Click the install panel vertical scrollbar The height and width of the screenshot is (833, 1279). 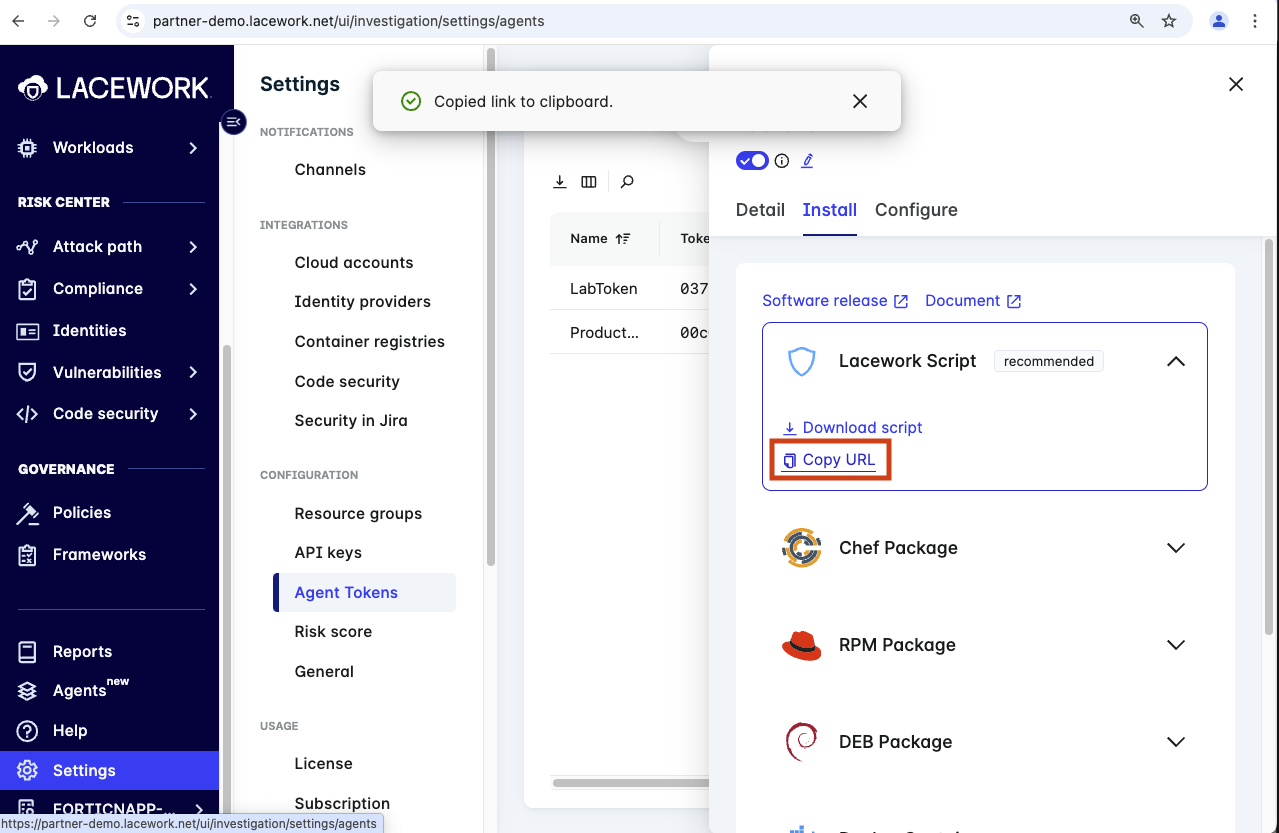click(x=1270, y=435)
